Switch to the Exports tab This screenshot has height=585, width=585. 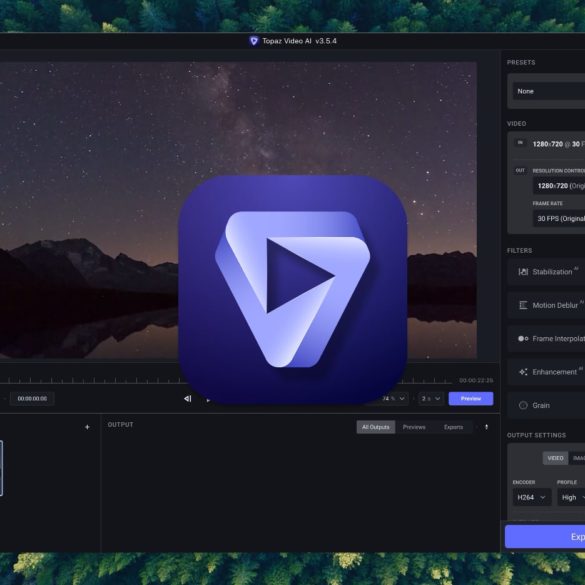[453, 427]
